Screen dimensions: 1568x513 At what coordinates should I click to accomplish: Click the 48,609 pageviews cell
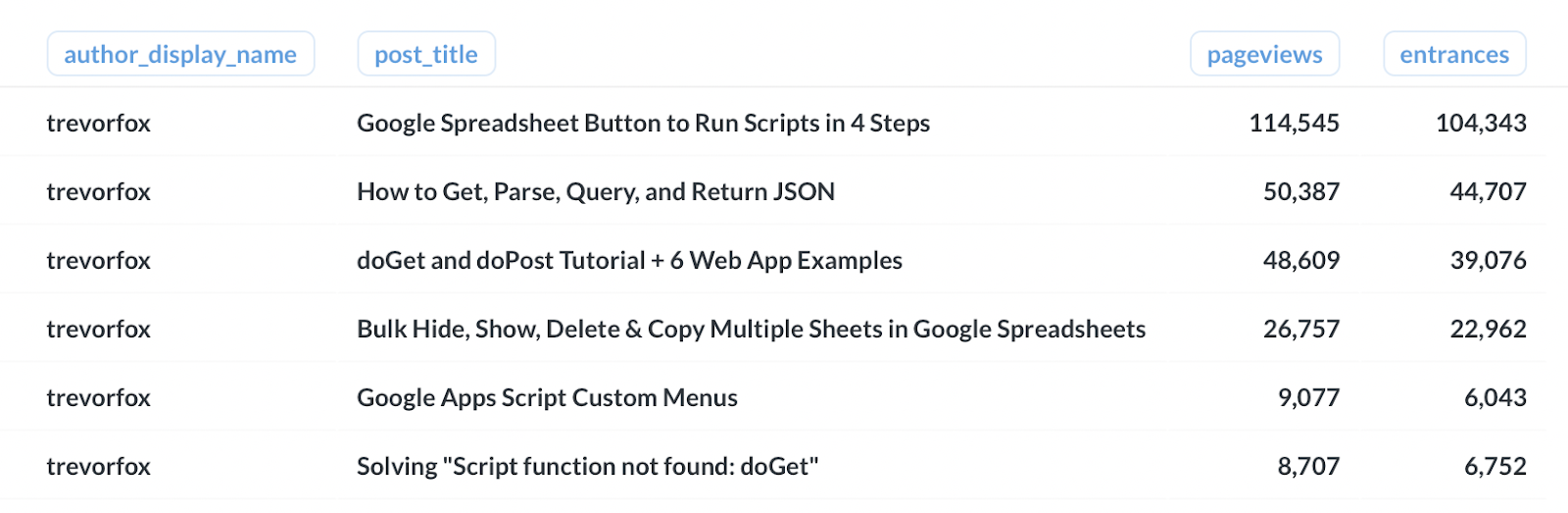pyautogui.click(x=1300, y=261)
